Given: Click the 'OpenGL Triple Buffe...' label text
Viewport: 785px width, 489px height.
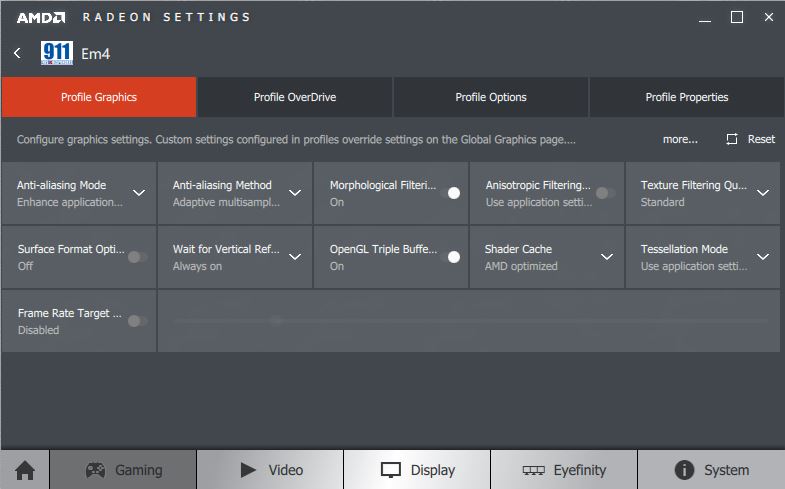Looking at the screenshot, I should (x=383, y=249).
